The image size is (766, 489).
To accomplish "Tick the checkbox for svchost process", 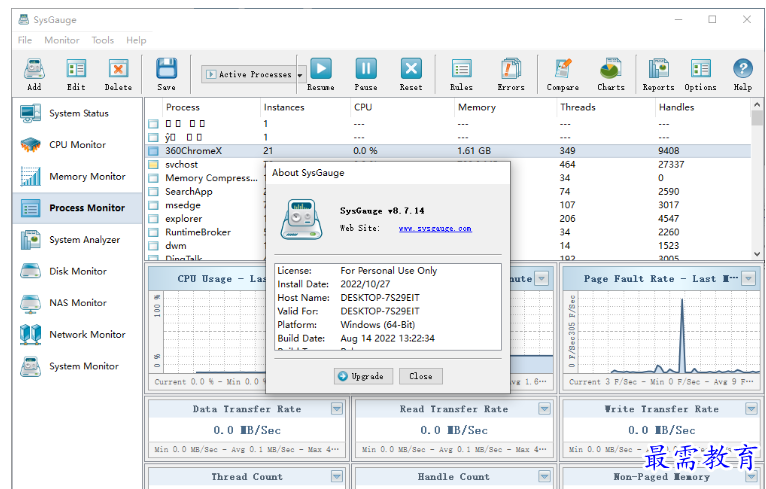I will click(x=153, y=165).
